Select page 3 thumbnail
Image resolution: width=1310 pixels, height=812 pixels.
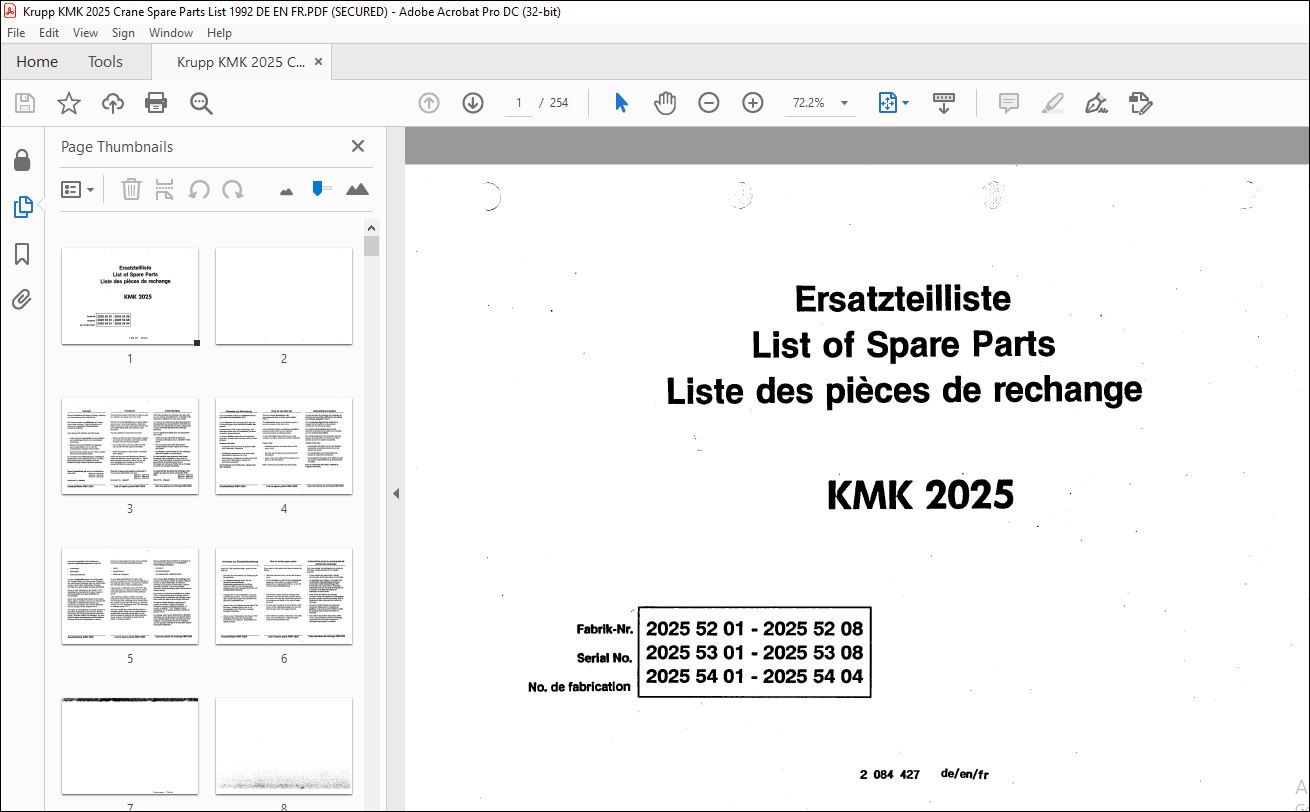point(130,446)
